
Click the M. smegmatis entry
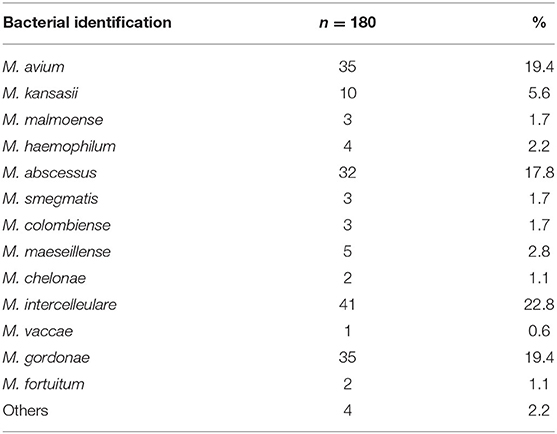50,199
